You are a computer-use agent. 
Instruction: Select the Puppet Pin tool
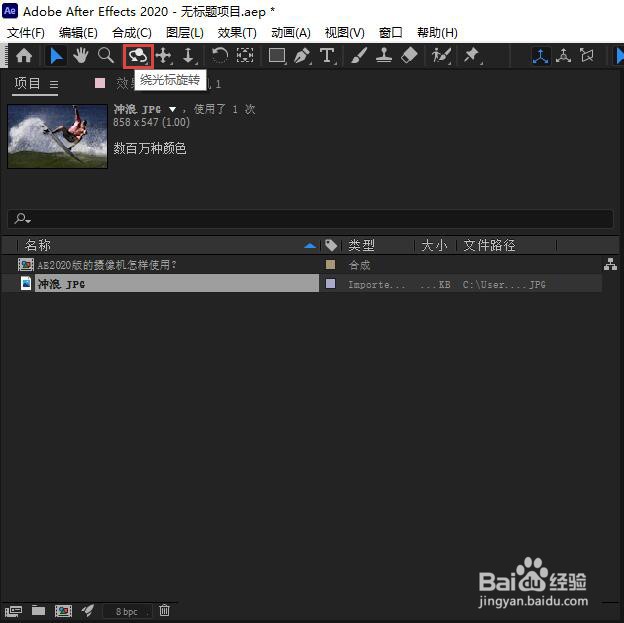pos(472,56)
